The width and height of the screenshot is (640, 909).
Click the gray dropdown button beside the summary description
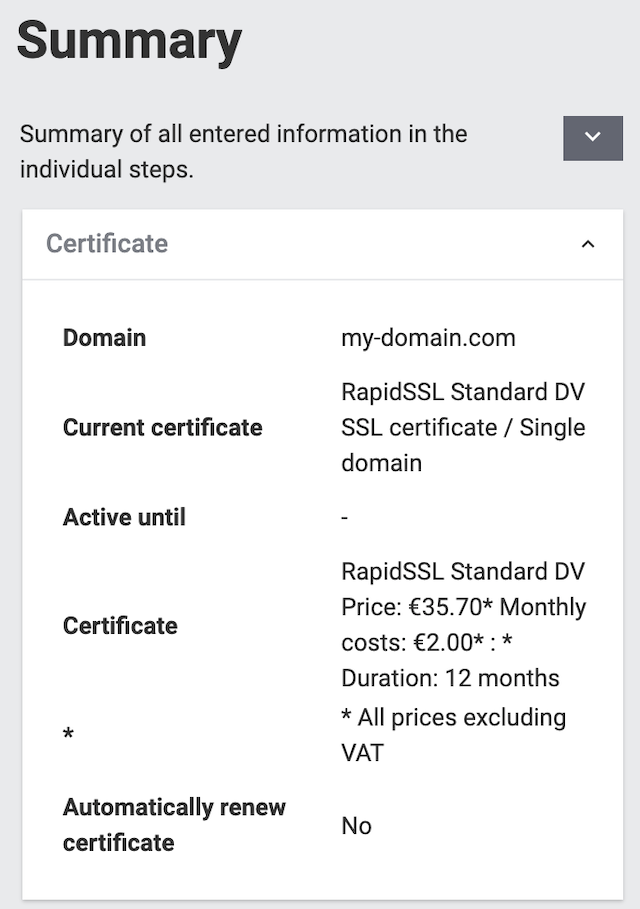(x=593, y=137)
